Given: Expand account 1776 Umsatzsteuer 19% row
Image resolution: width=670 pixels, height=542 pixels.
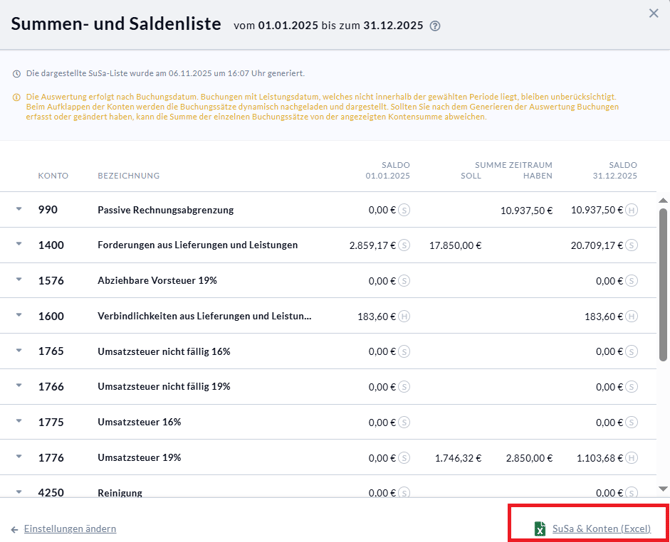Looking at the screenshot, I should 18,458.
